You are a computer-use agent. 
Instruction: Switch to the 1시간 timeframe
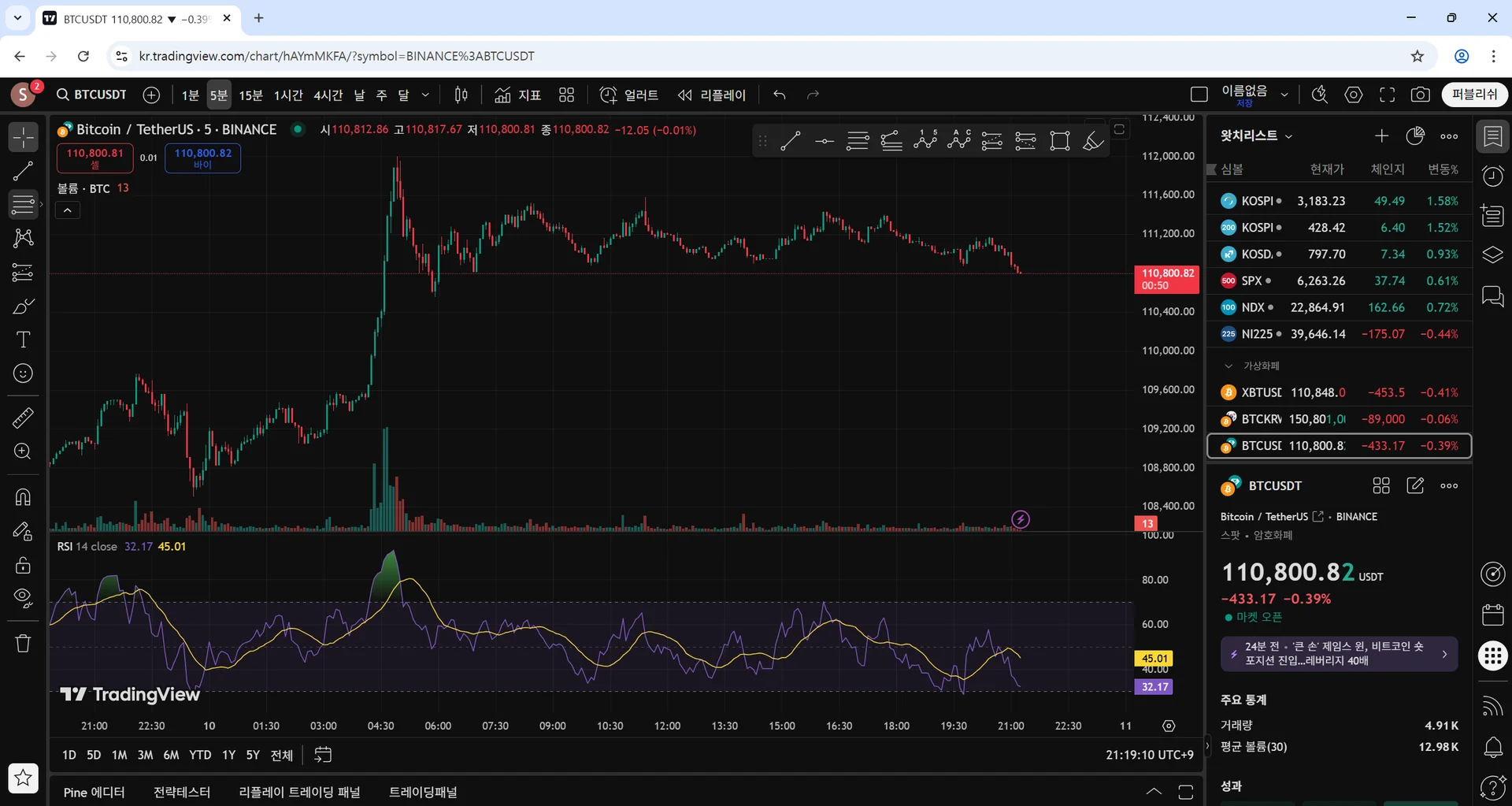pyautogui.click(x=288, y=95)
